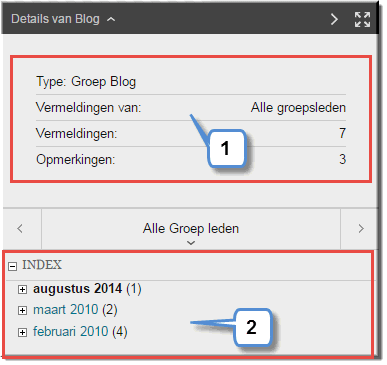This screenshot has width=387, height=365.
Task: Open the augustus 2014 archive link
Action: [x=77, y=289]
